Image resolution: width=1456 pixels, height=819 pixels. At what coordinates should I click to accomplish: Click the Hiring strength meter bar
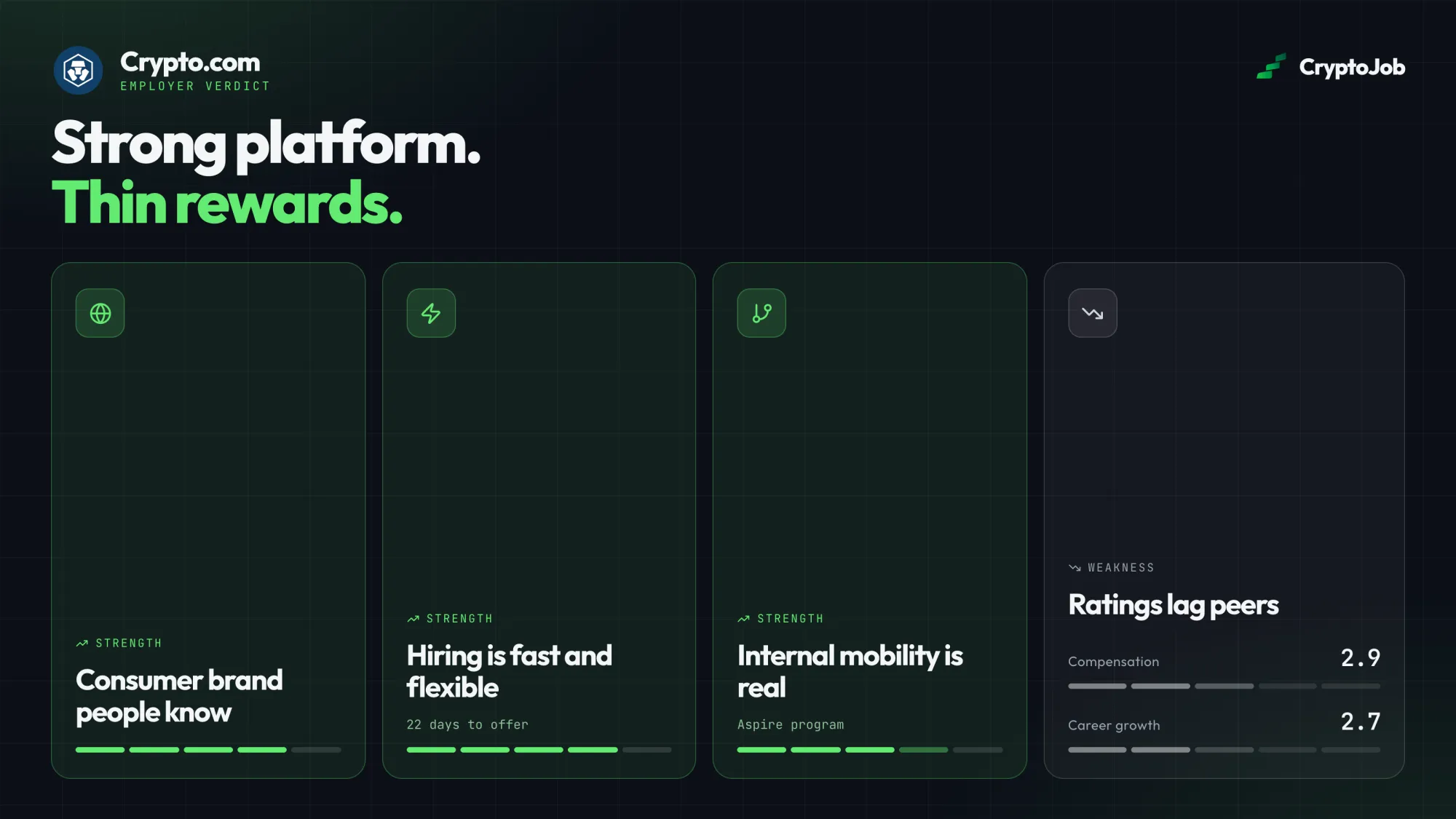tap(539, 750)
